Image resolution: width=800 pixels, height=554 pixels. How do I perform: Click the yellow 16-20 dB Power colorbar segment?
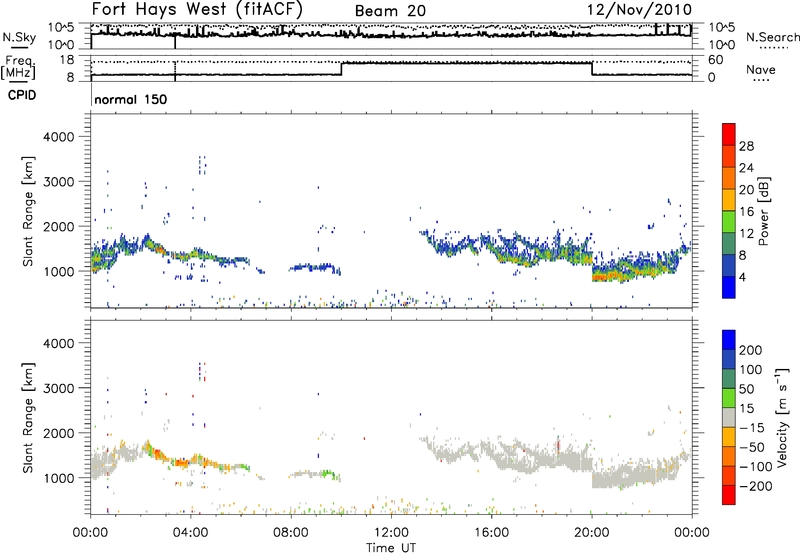tap(729, 200)
